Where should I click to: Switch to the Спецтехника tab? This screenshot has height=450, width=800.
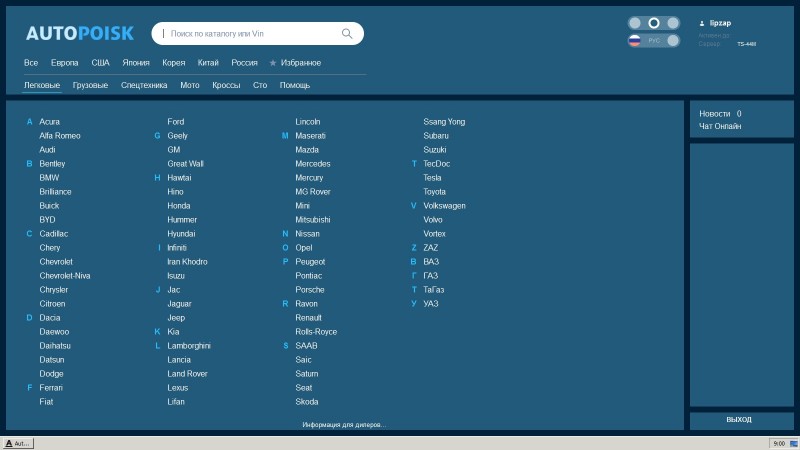(x=144, y=85)
